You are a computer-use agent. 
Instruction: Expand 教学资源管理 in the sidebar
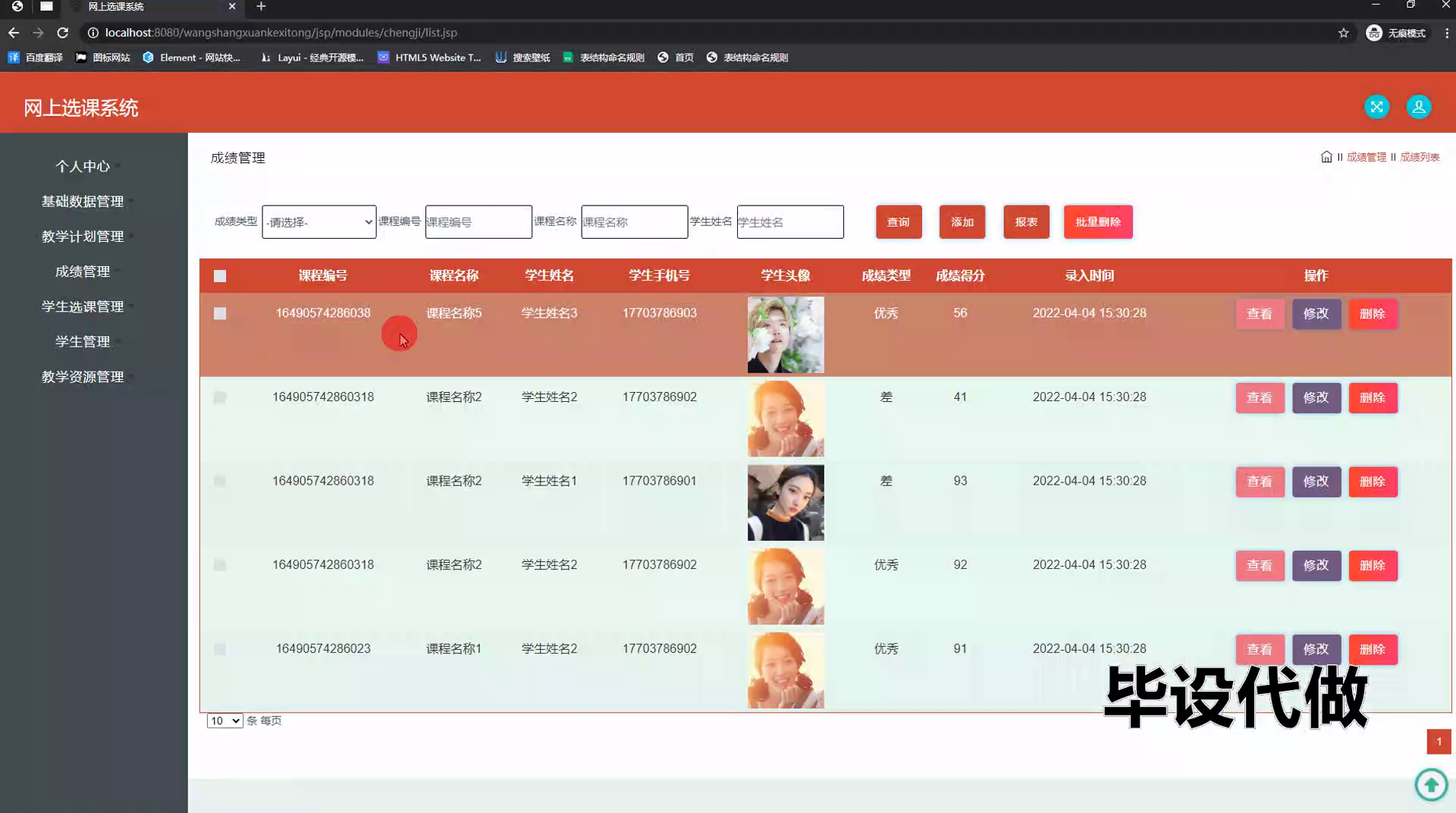[x=83, y=377]
